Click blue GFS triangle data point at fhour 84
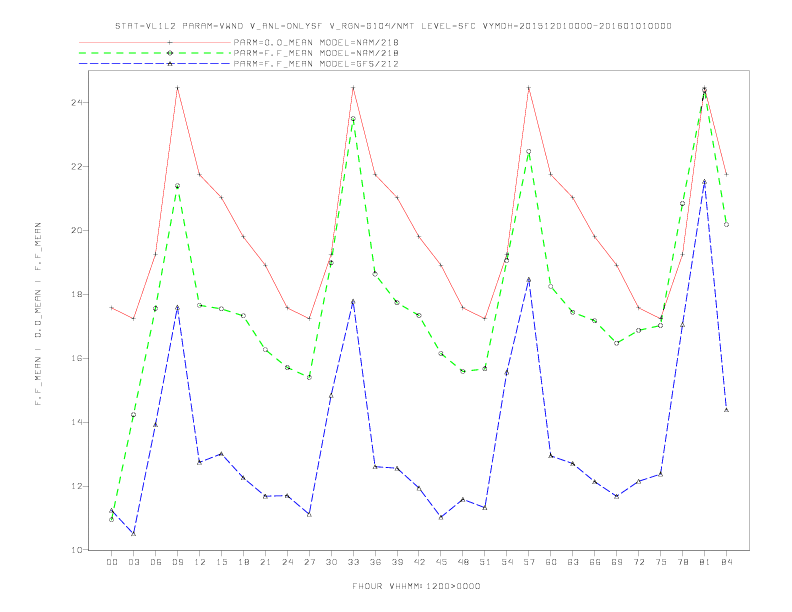The height and width of the screenshot is (612, 792). pyautogui.click(x=726, y=410)
